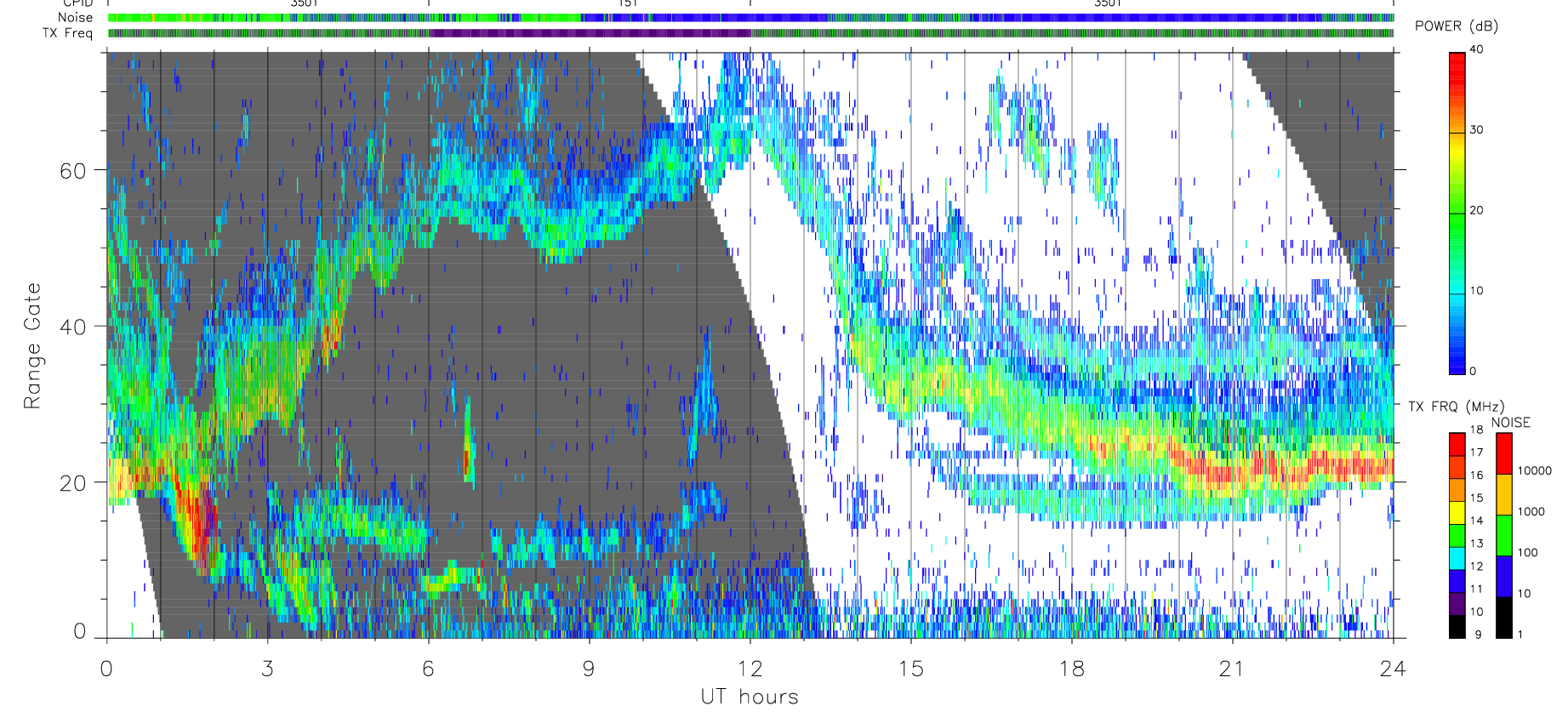
Task: Select the "POWER (dB)" legend title
Action: point(1457,26)
